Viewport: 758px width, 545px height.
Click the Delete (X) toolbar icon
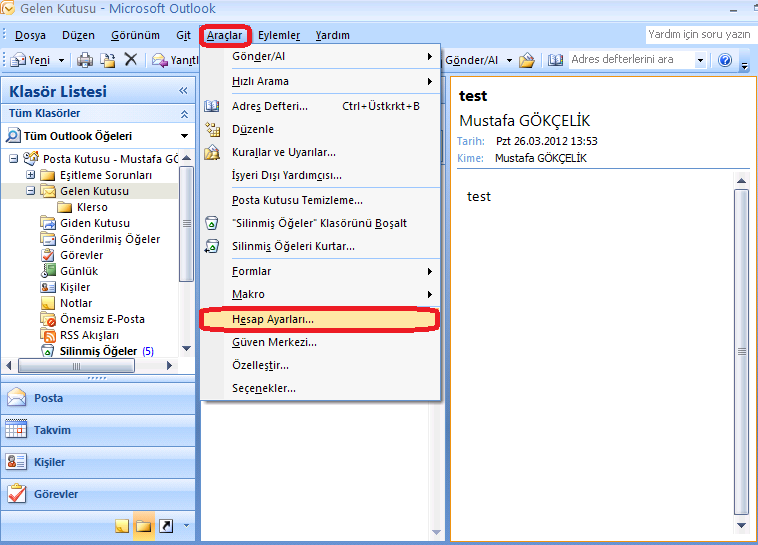point(130,60)
